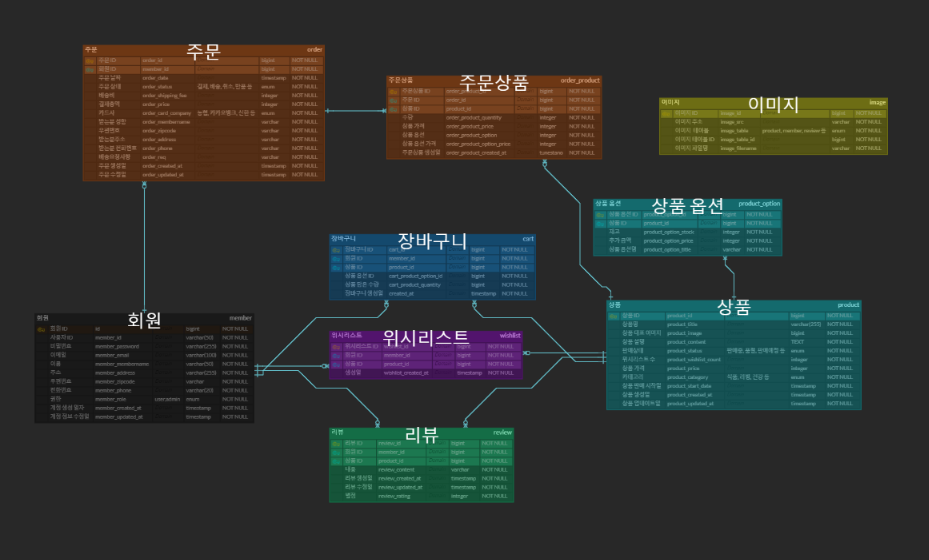This screenshot has height=560, width=929.
Task: Click the primary key icon in the wishlist table
Action: (x=337, y=347)
